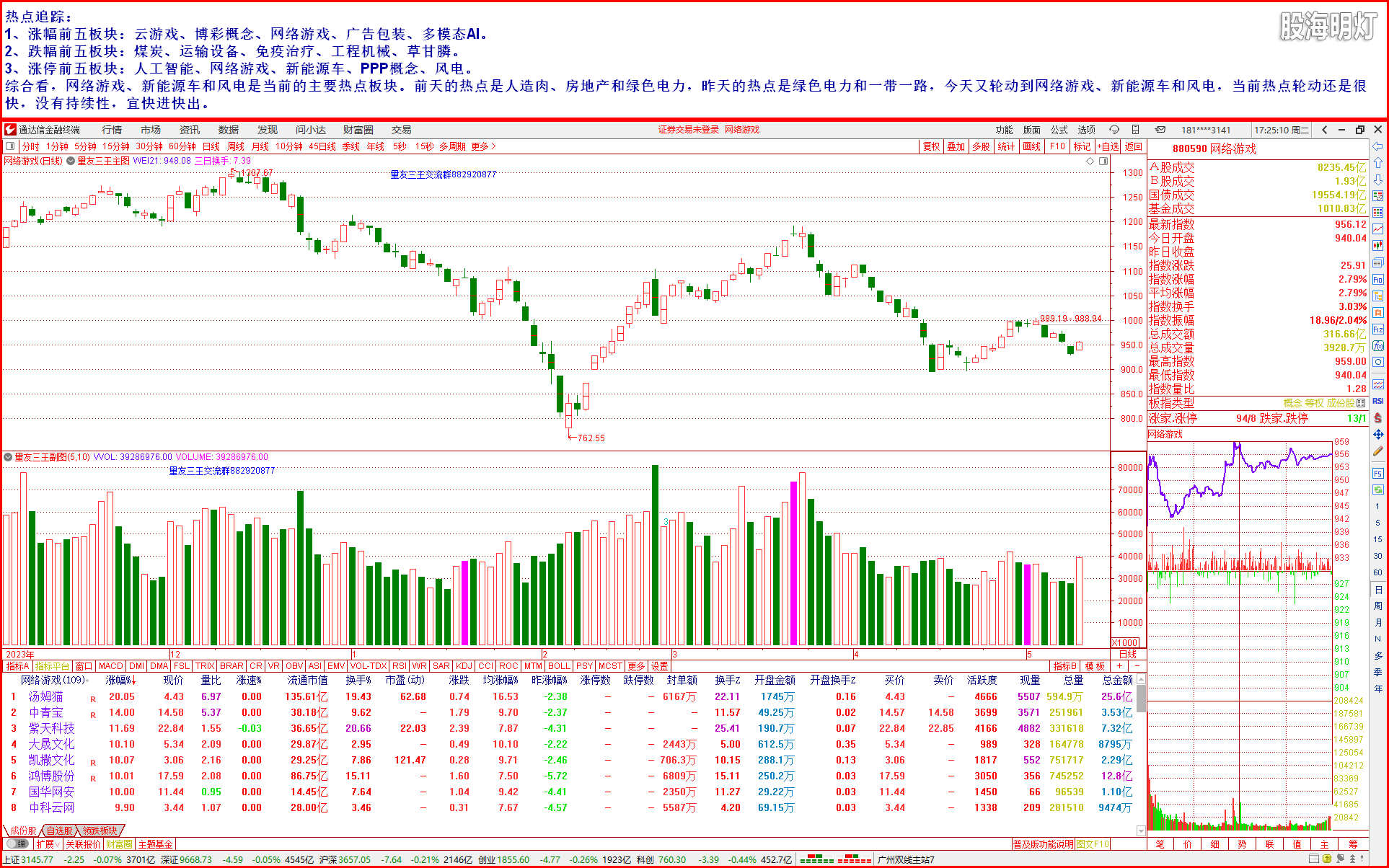This screenshot has width=1389, height=868.
Task: Select the 年 yearly period in sidebar
Action: 1377,688
